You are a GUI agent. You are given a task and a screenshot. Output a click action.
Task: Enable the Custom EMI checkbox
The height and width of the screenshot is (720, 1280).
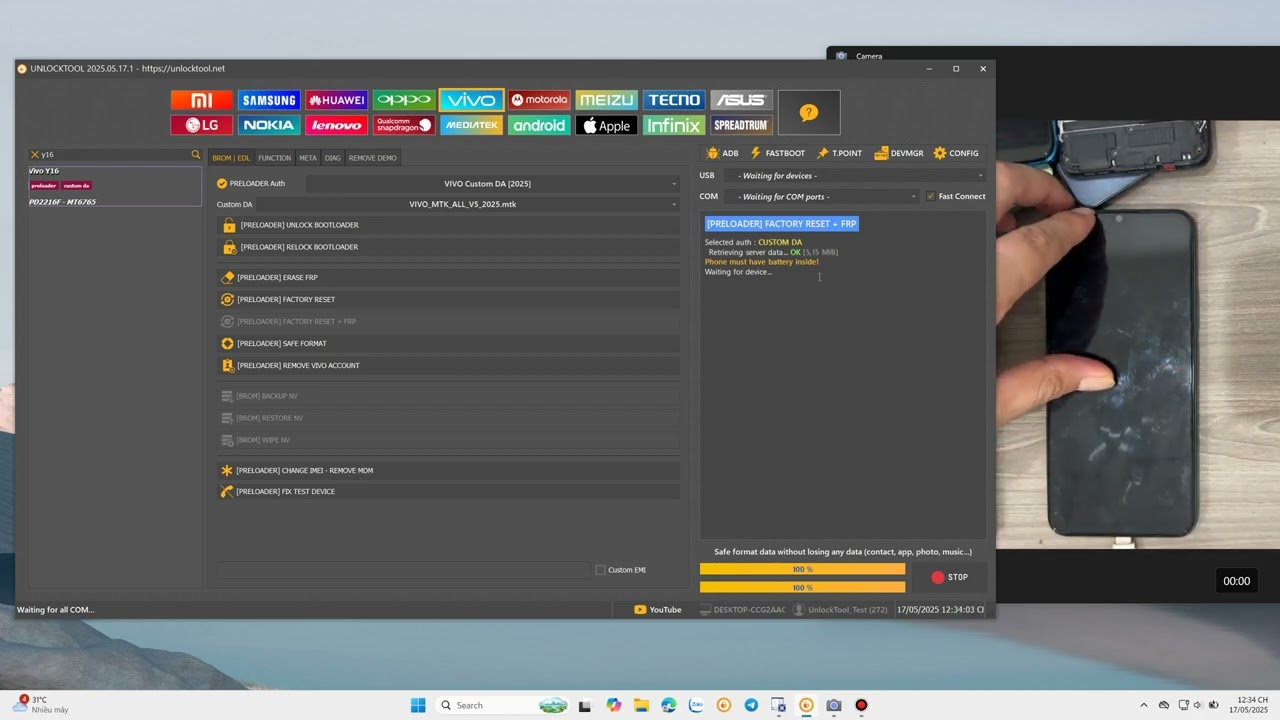coord(600,570)
